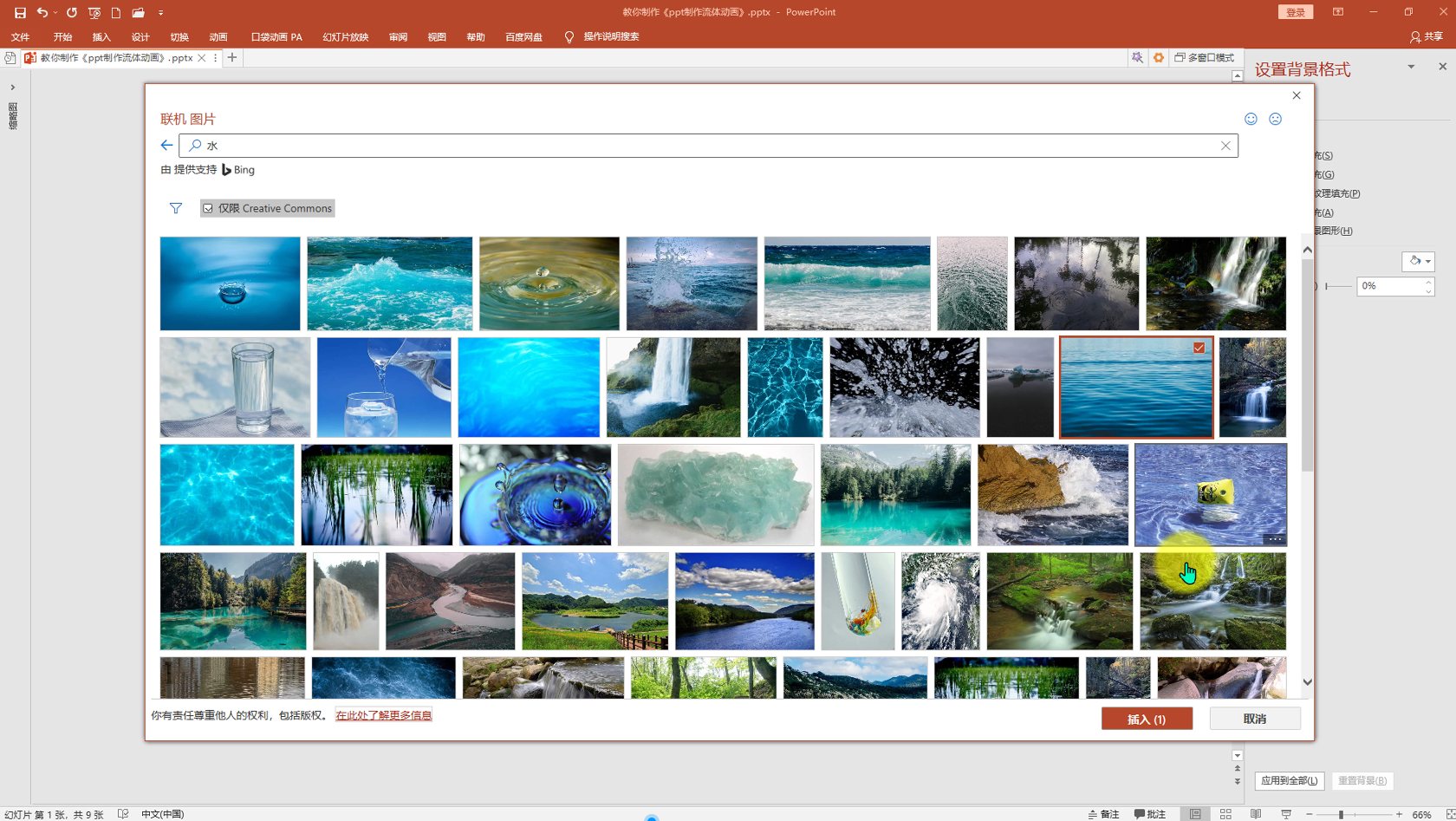Toggle Creative Commons only checkbox
The height and width of the screenshot is (821, 1456).
click(208, 208)
